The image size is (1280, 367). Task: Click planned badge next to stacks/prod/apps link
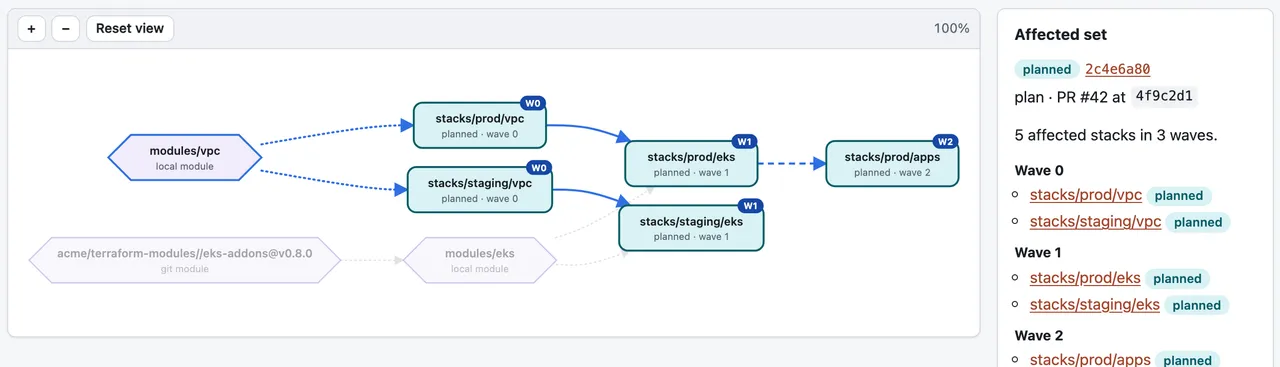tap(1187, 360)
